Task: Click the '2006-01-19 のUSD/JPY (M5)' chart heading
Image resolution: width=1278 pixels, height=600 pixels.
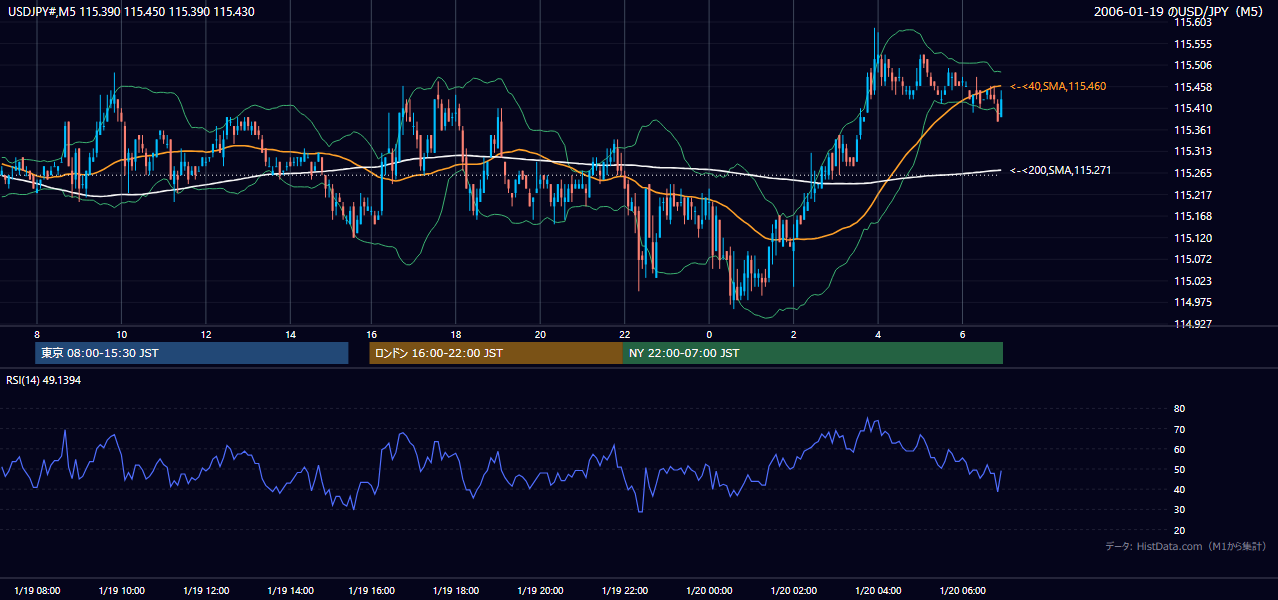Action: (1180, 11)
